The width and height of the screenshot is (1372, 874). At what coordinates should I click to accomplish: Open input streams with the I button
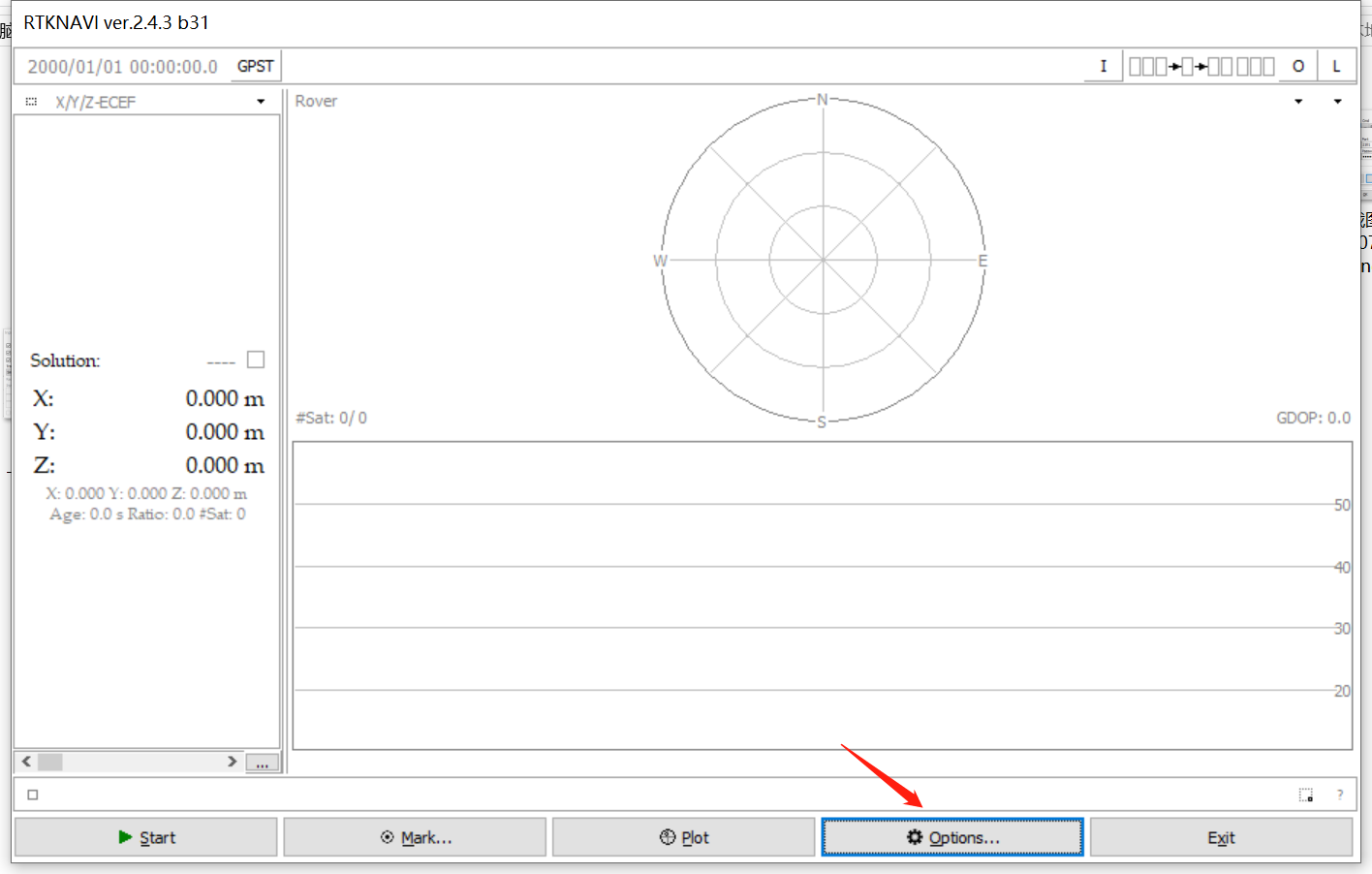click(x=1103, y=66)
